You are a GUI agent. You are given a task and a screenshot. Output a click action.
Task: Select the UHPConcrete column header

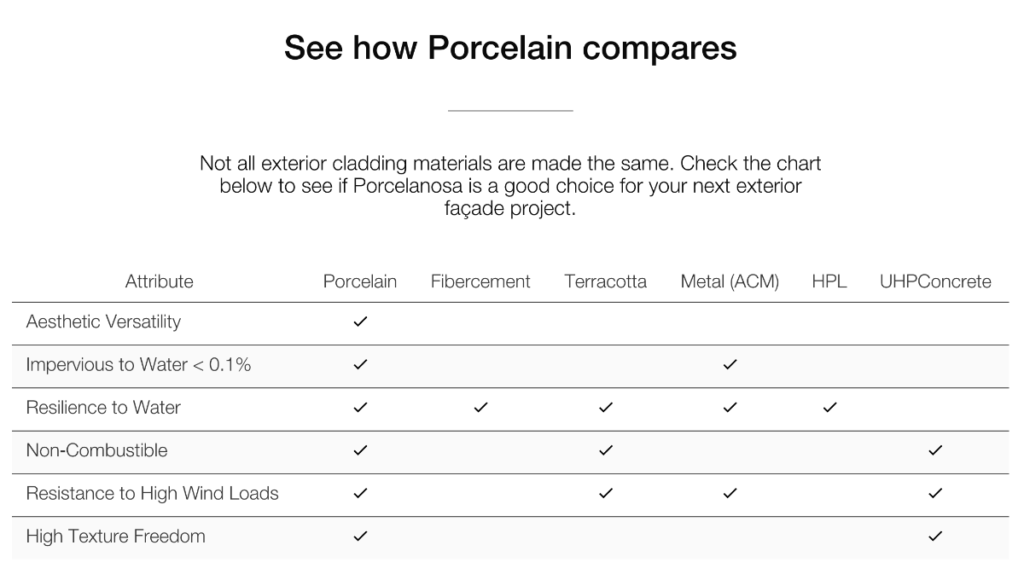(935, 282)
